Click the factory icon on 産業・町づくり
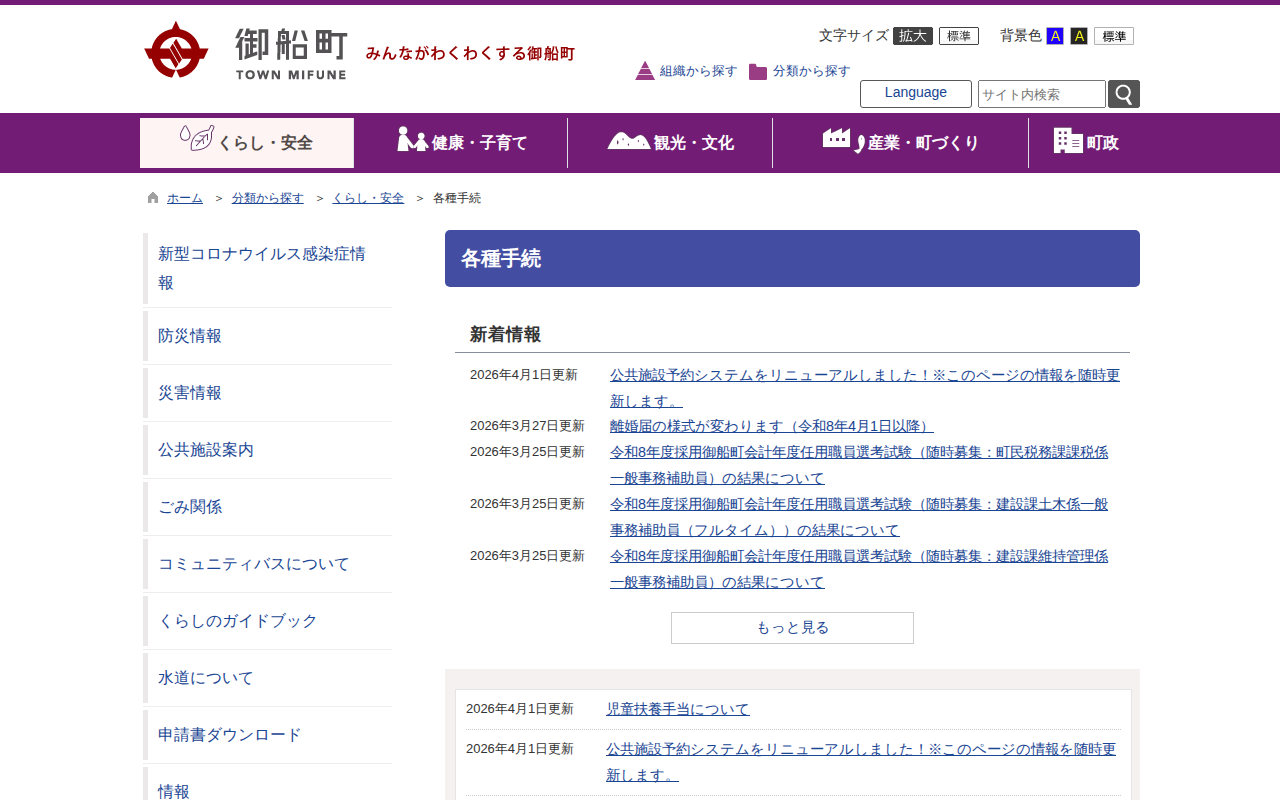This screenshot has height=800, width=1280. tap(843, 140)
